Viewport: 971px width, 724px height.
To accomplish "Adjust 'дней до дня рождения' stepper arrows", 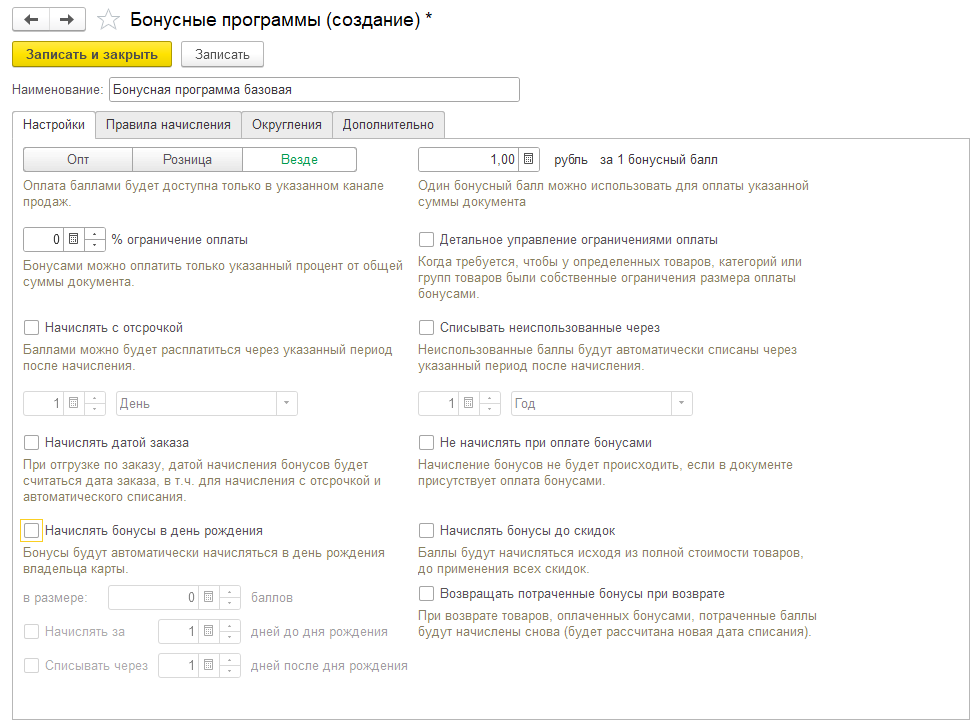I will point(230,631).
